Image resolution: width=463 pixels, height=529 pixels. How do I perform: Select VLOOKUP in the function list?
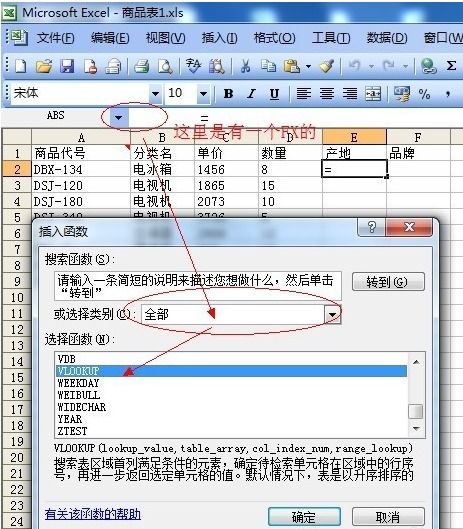point(232,371)
